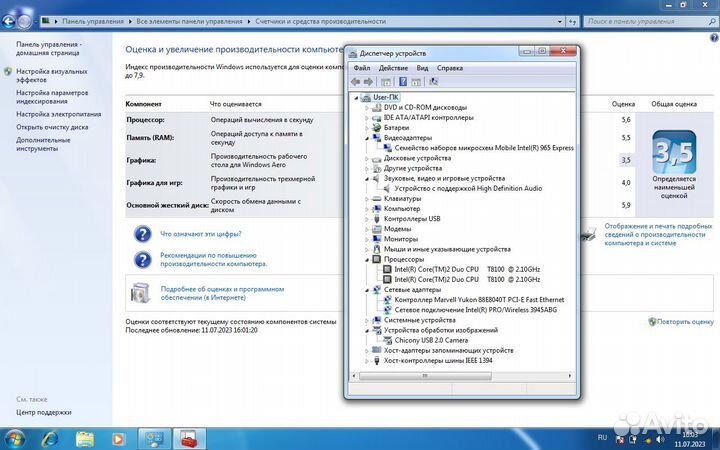
Task: Open the Файл menu in Device Manager
Action: click(361, 68)
